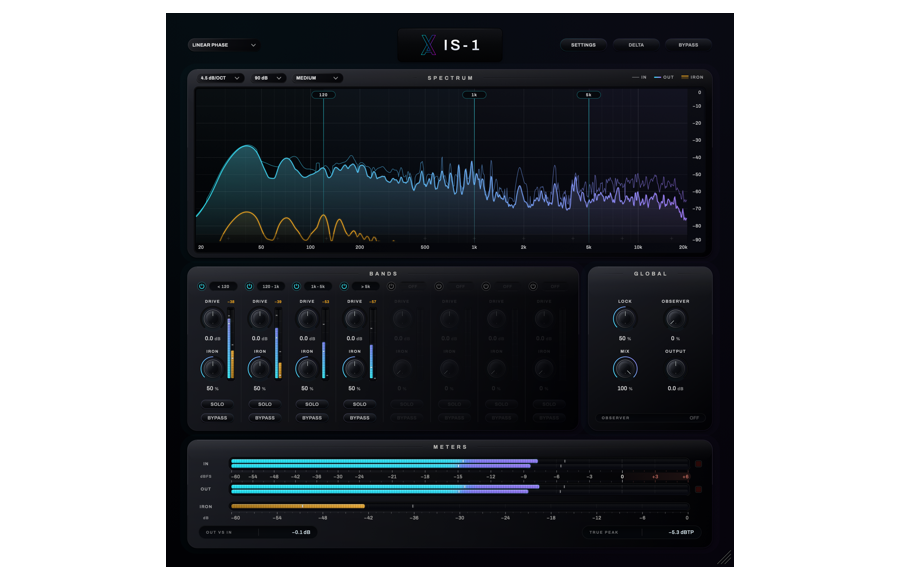Screen dimensions: 900x581
Task: Select the 5k crossover handle
Action: pyautogui.click(x=588, y=95)
